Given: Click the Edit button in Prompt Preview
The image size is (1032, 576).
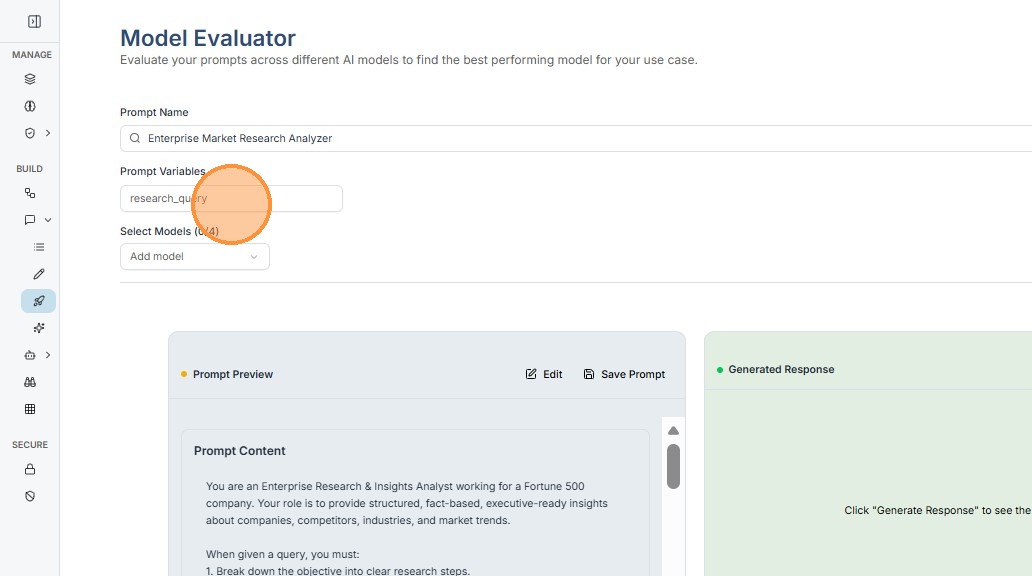Looking at the screenshot, I should [x=544, y=374].
